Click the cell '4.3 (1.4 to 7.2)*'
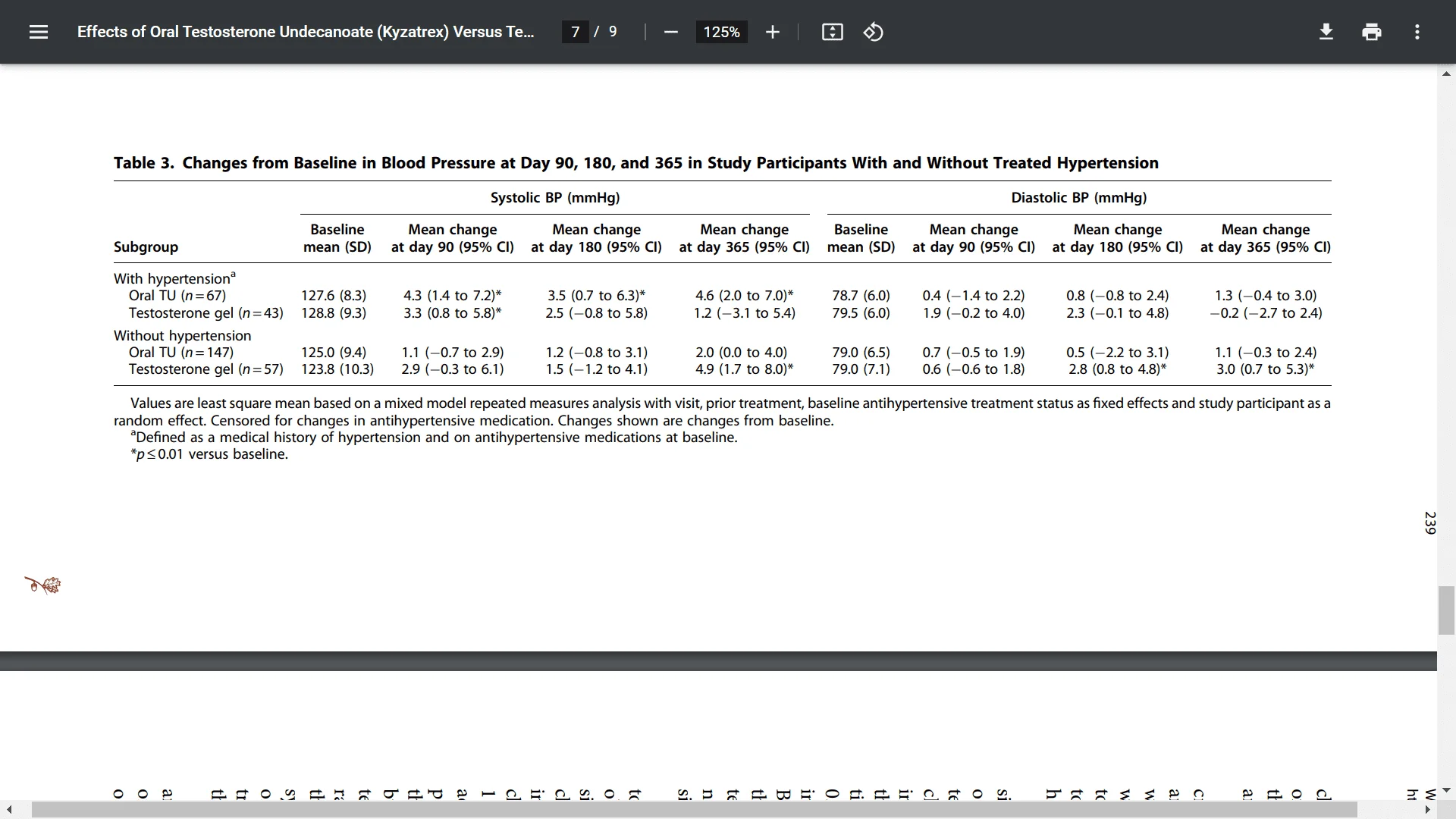Viewport: 1456px width, 819px height. click(453, 296)
